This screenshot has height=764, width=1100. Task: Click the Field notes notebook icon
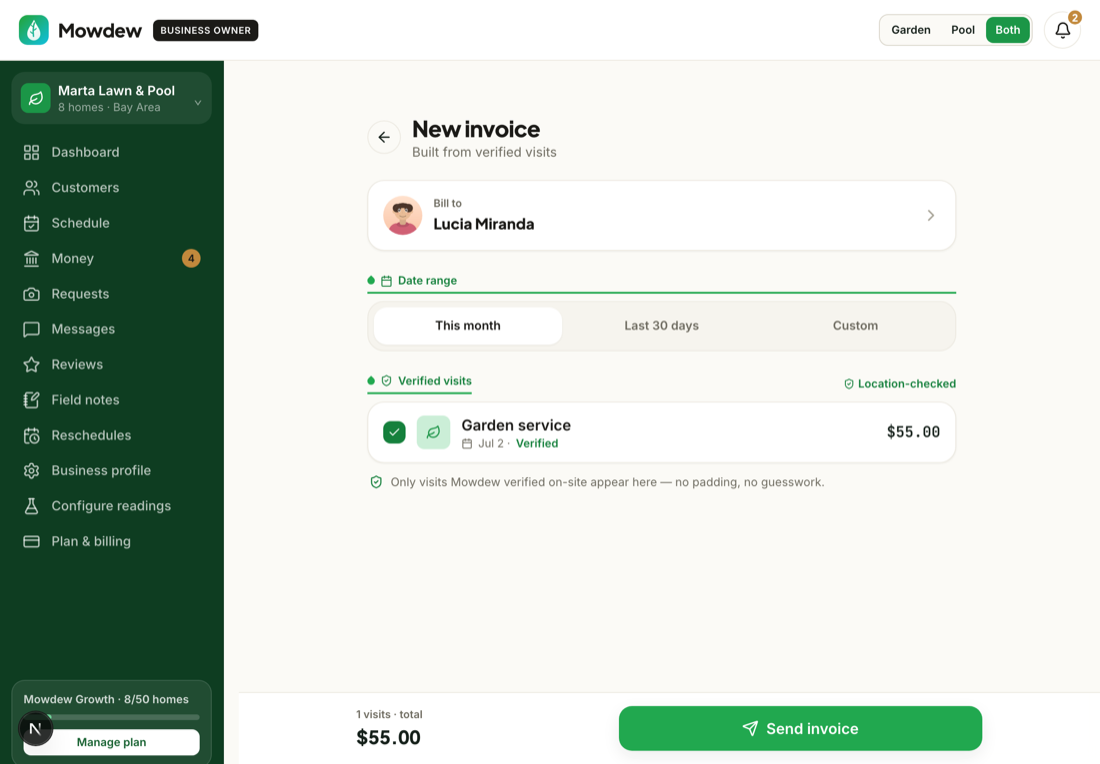[x=32, y=400]
